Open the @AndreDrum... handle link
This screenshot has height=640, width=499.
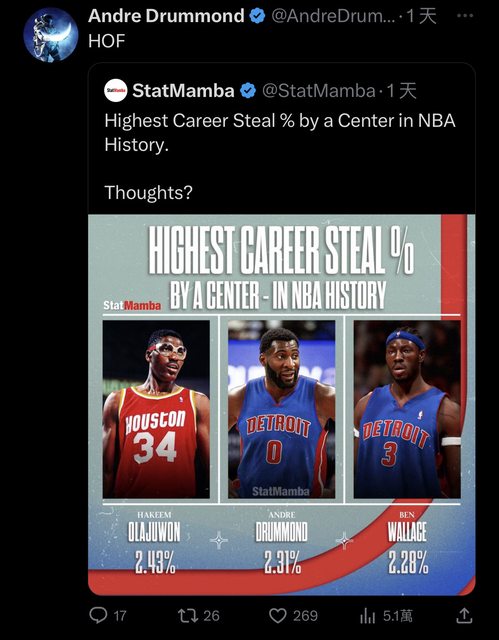[x=333, y=16]
